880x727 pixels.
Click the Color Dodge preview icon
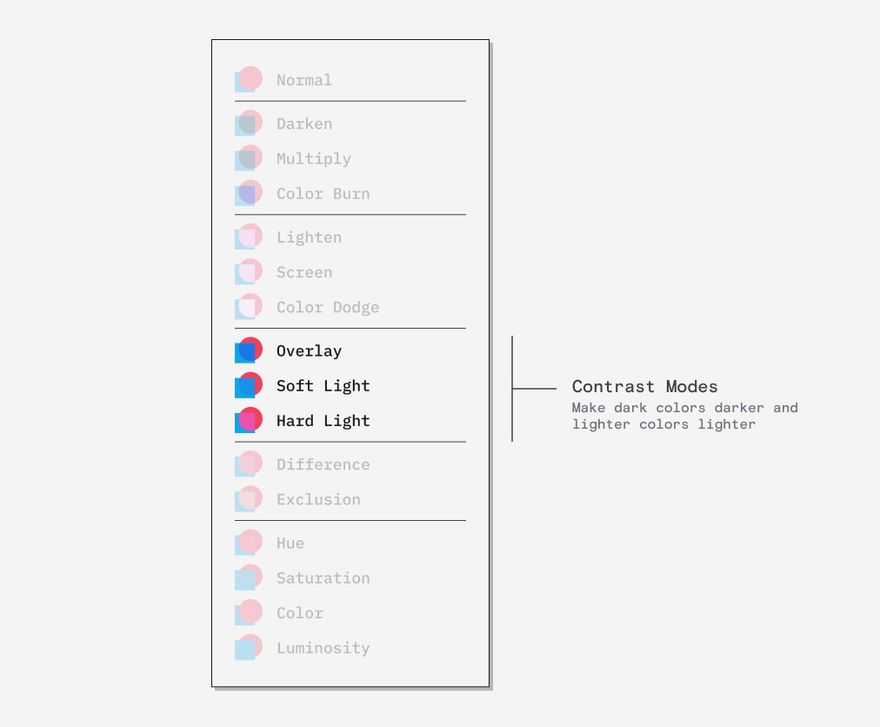249,307
